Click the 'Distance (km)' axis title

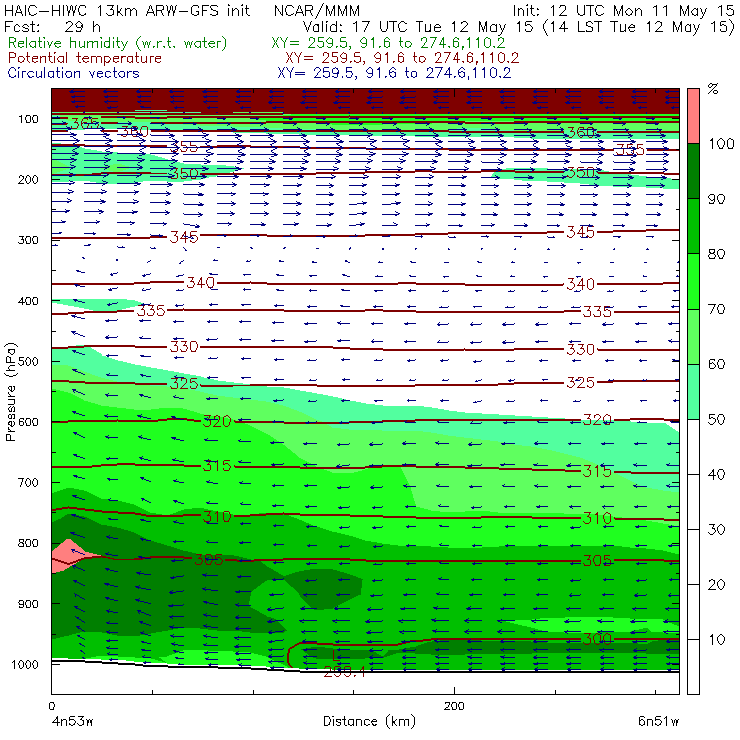(x=369, y=722)
